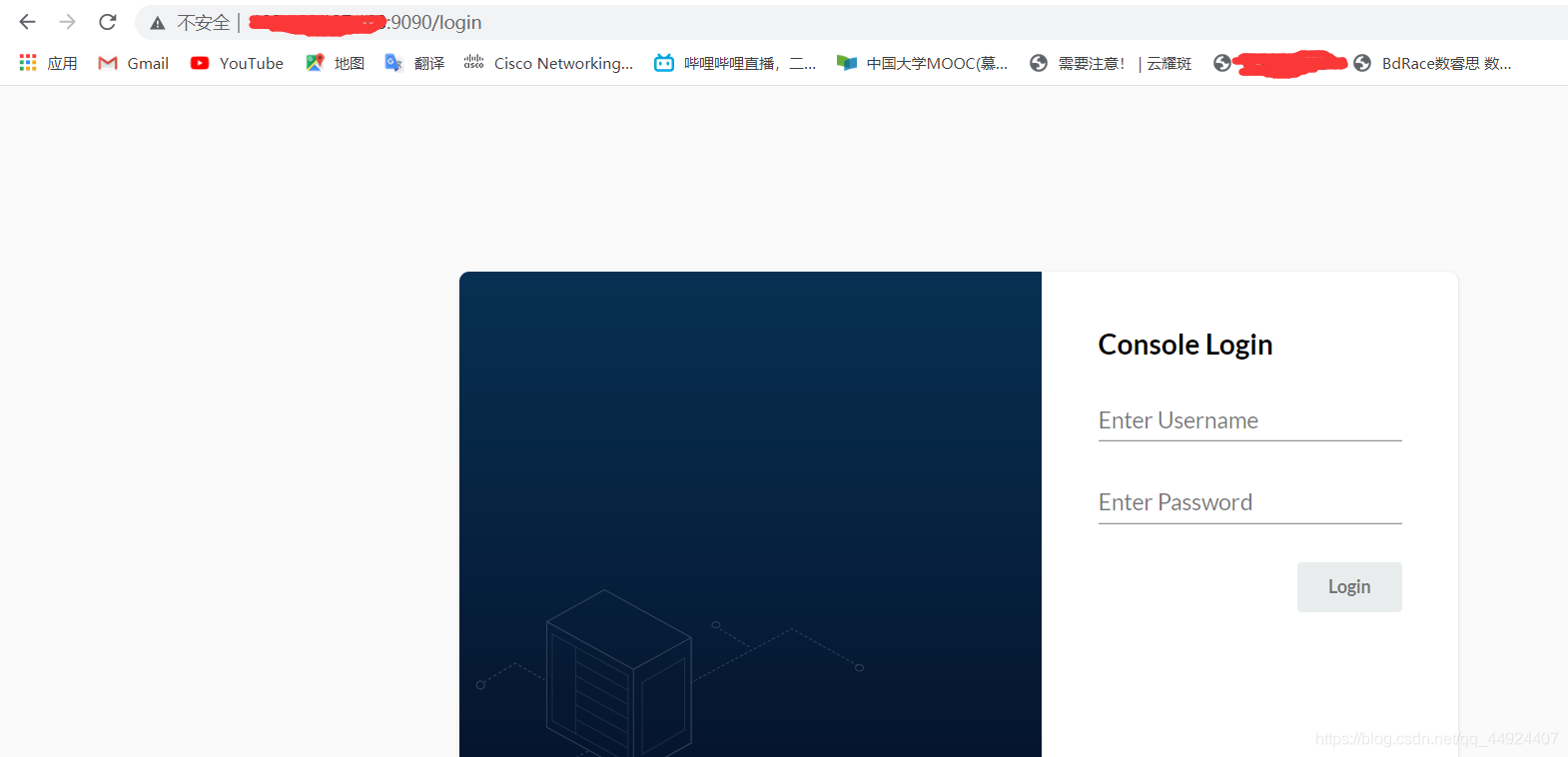
Task: Click the Login button
Action: pos(1349,587)
